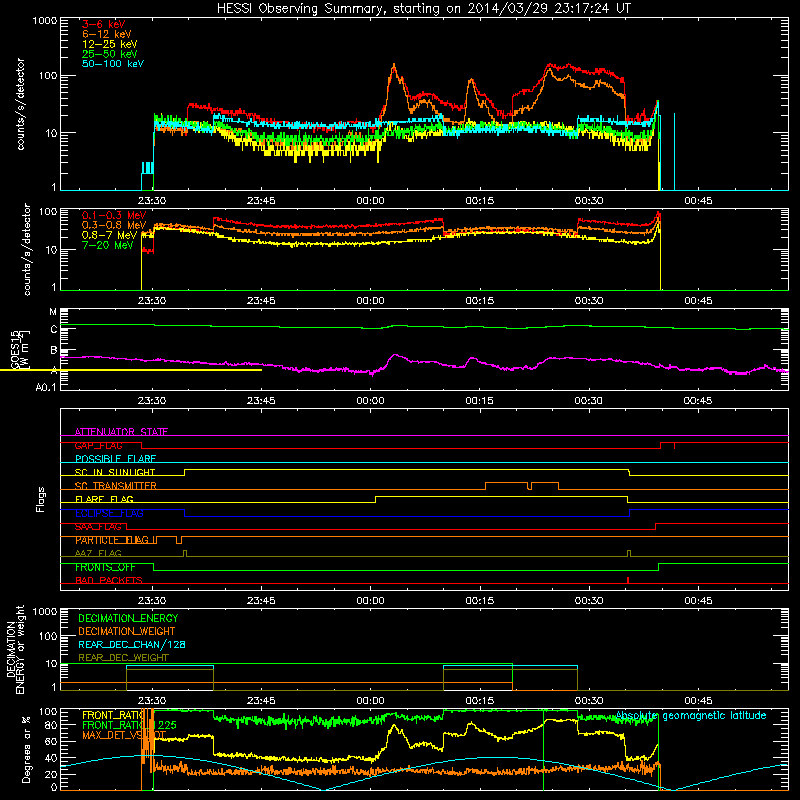The image size is (800, 800).
Task: Click the HESSI Observing Summary title text
Action: coord(424,8)
